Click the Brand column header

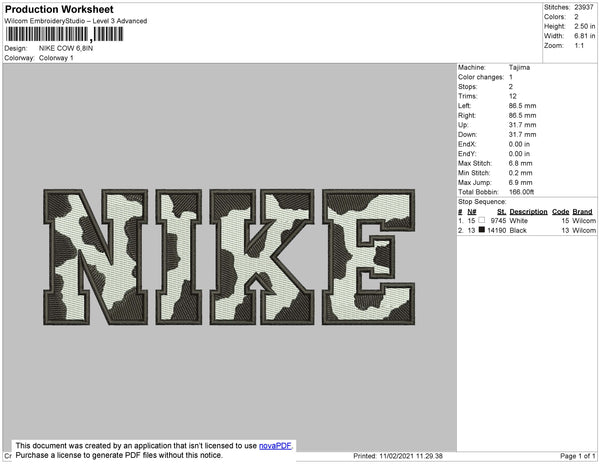point(583,212)
